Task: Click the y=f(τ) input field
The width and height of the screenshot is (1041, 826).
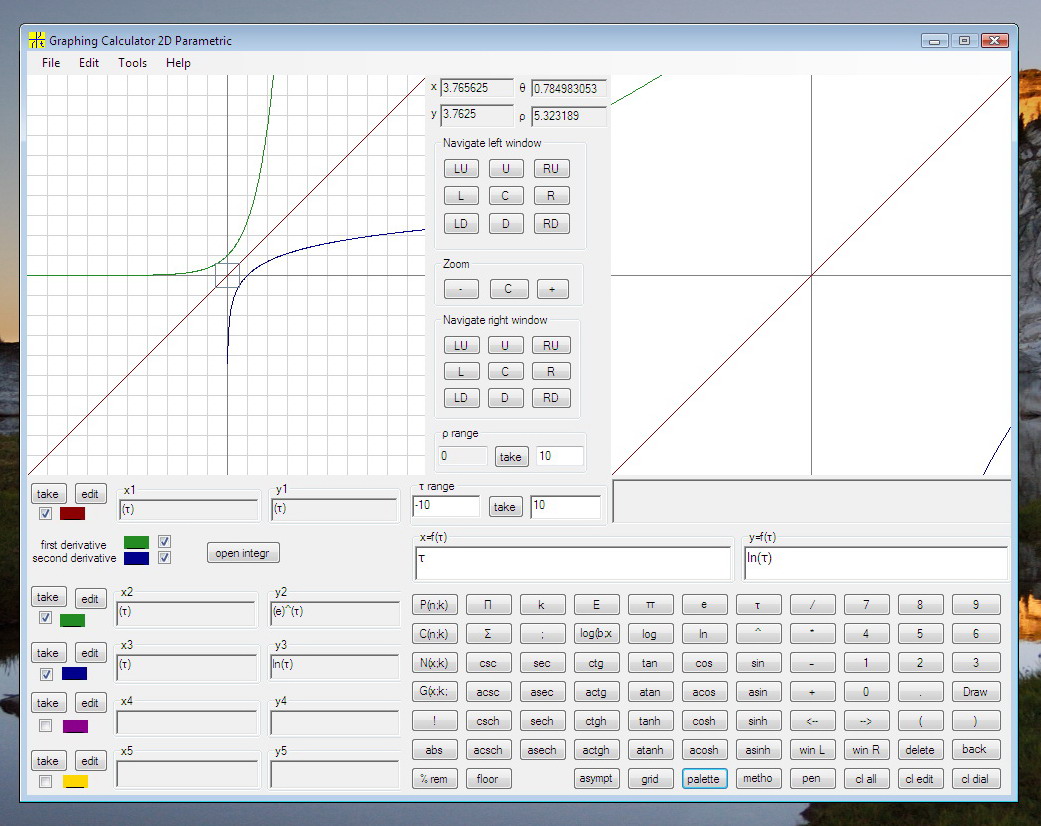Action: [876, 563]
